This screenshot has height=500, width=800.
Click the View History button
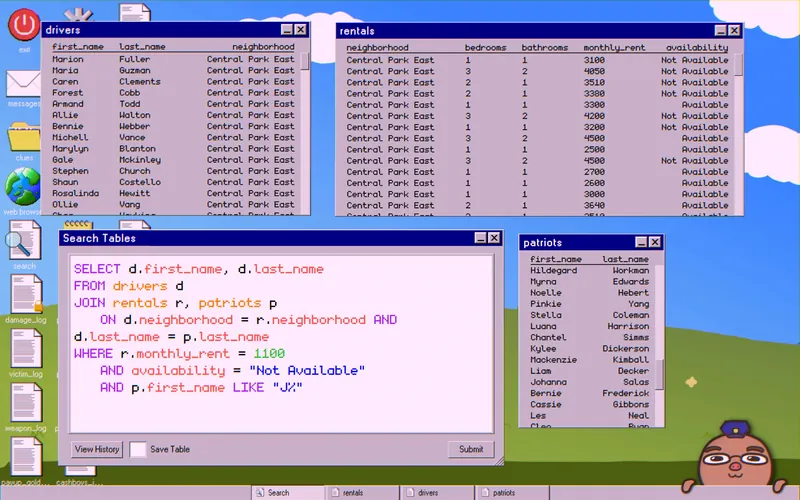97,449
